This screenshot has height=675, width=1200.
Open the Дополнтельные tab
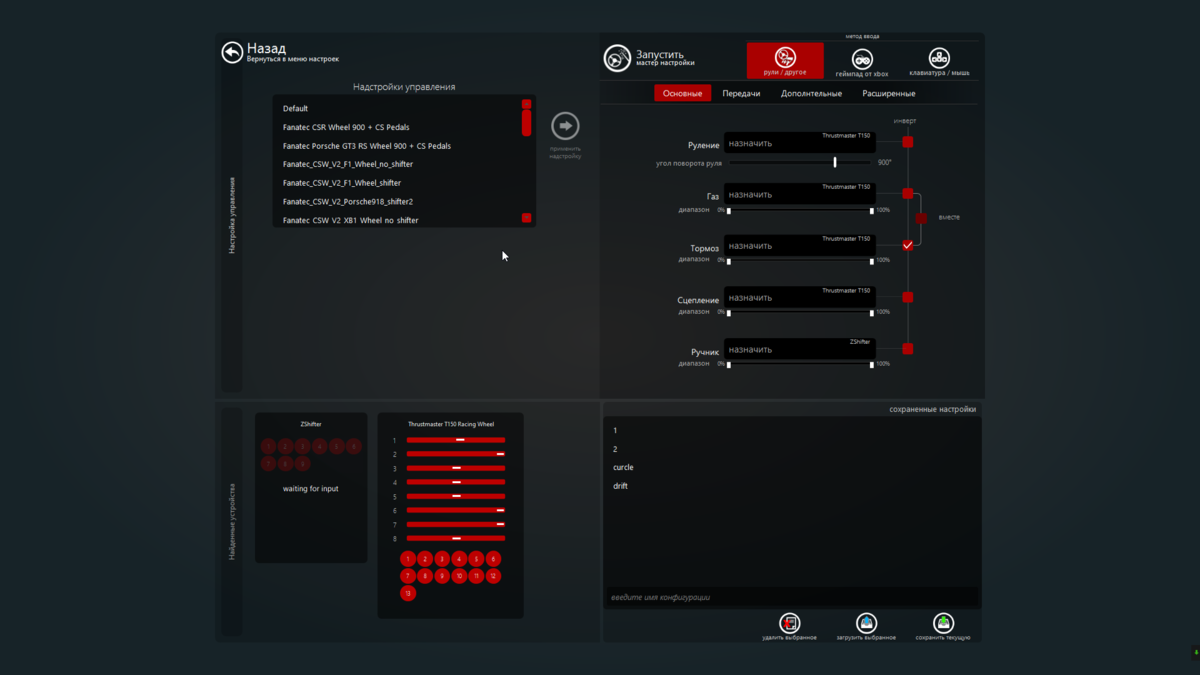tap(811, 93)
